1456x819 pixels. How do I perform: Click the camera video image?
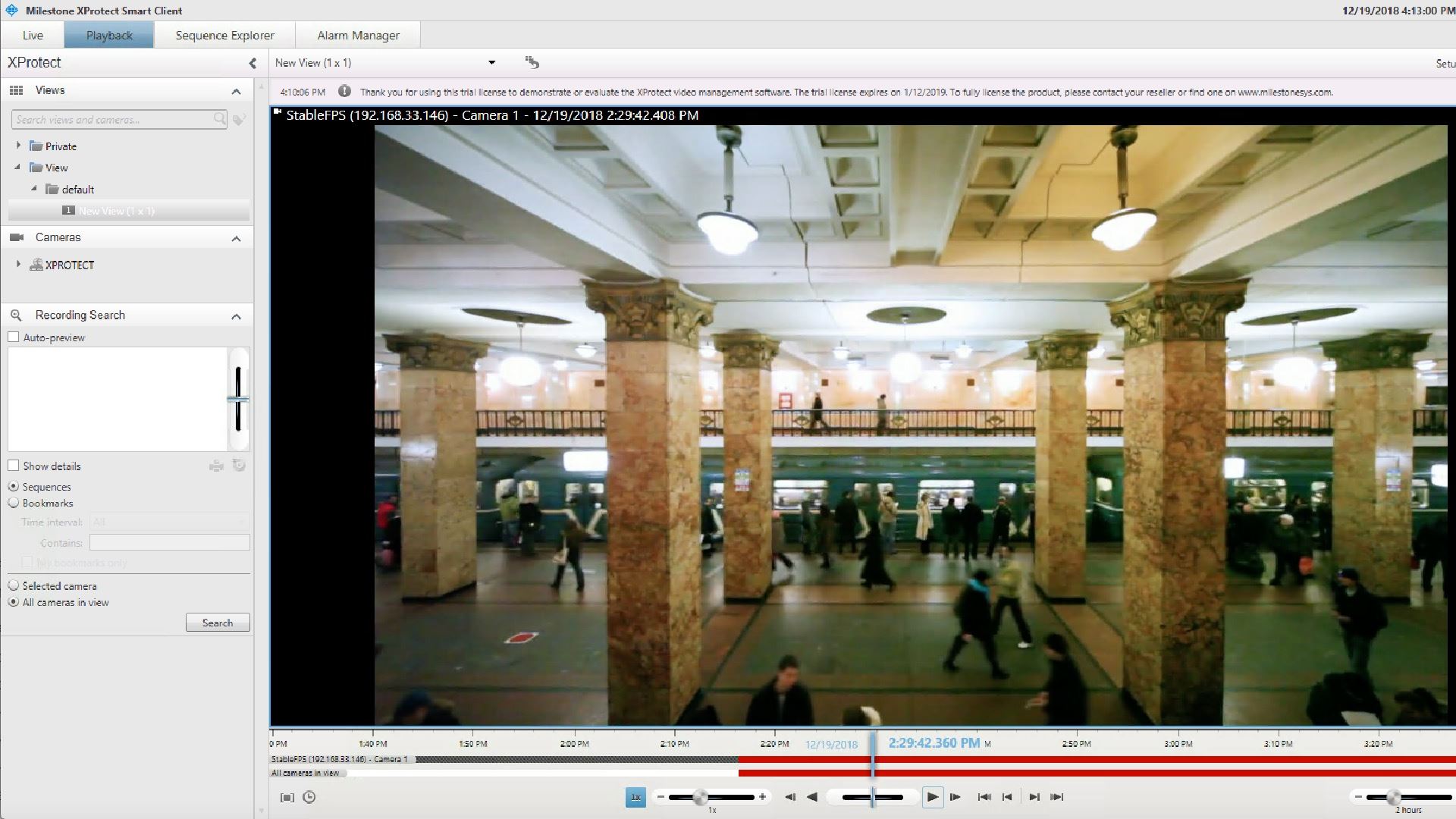pyautogui.click(x=910, y=425)
